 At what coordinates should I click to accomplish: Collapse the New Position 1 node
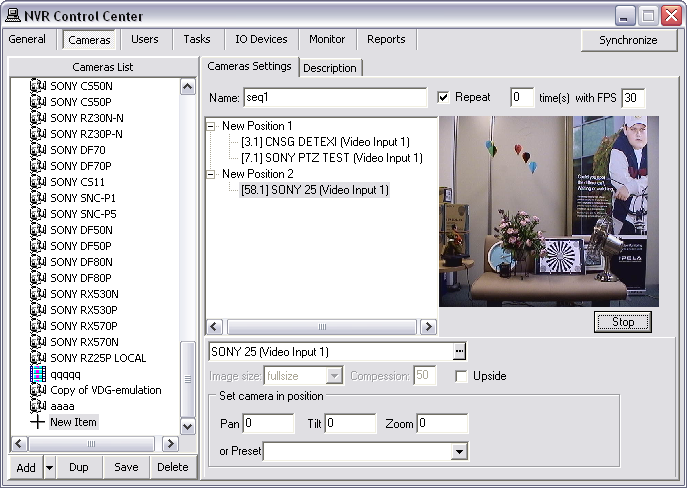click(x=211, y=126)
